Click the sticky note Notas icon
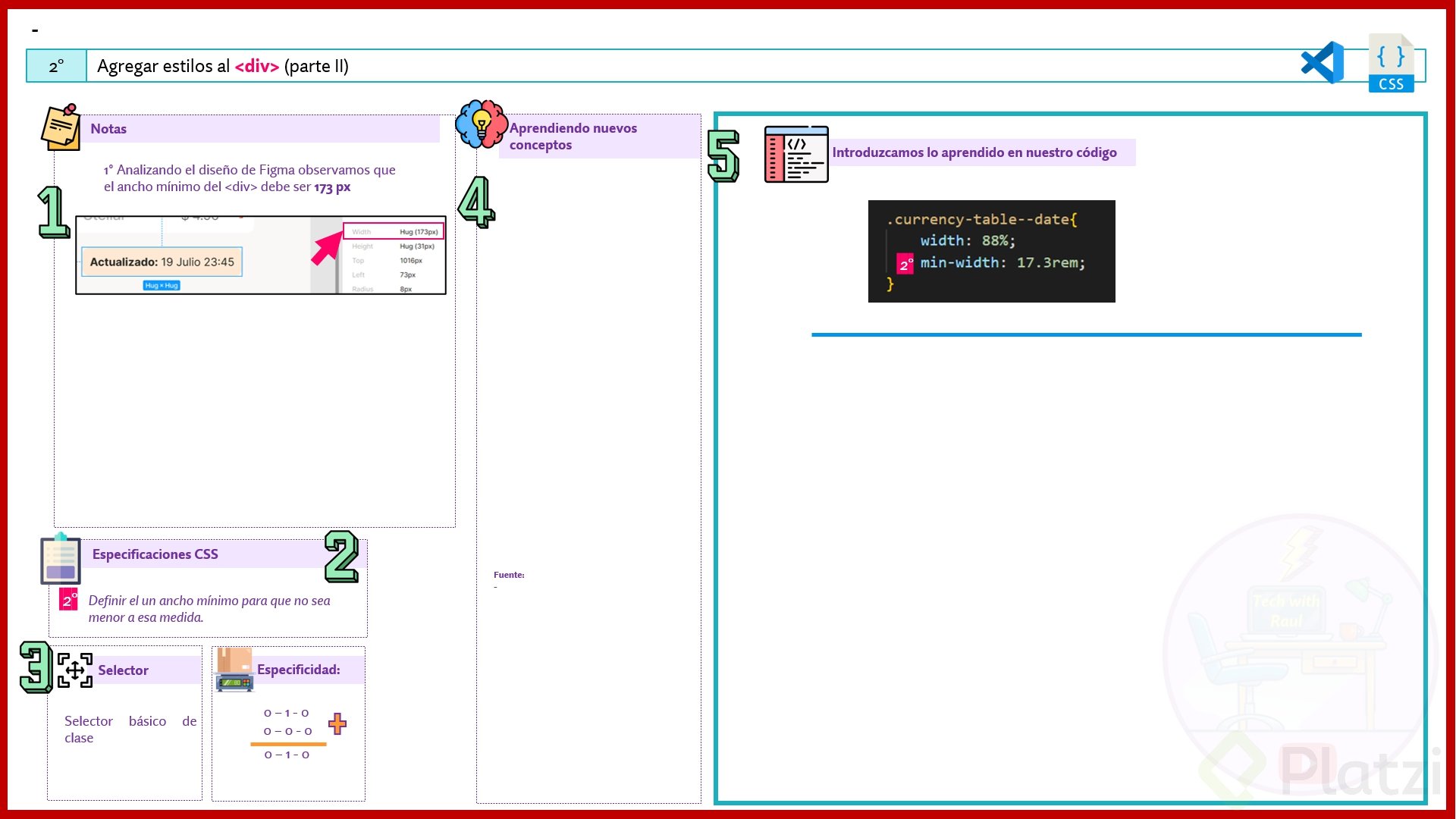 [61, 127]
